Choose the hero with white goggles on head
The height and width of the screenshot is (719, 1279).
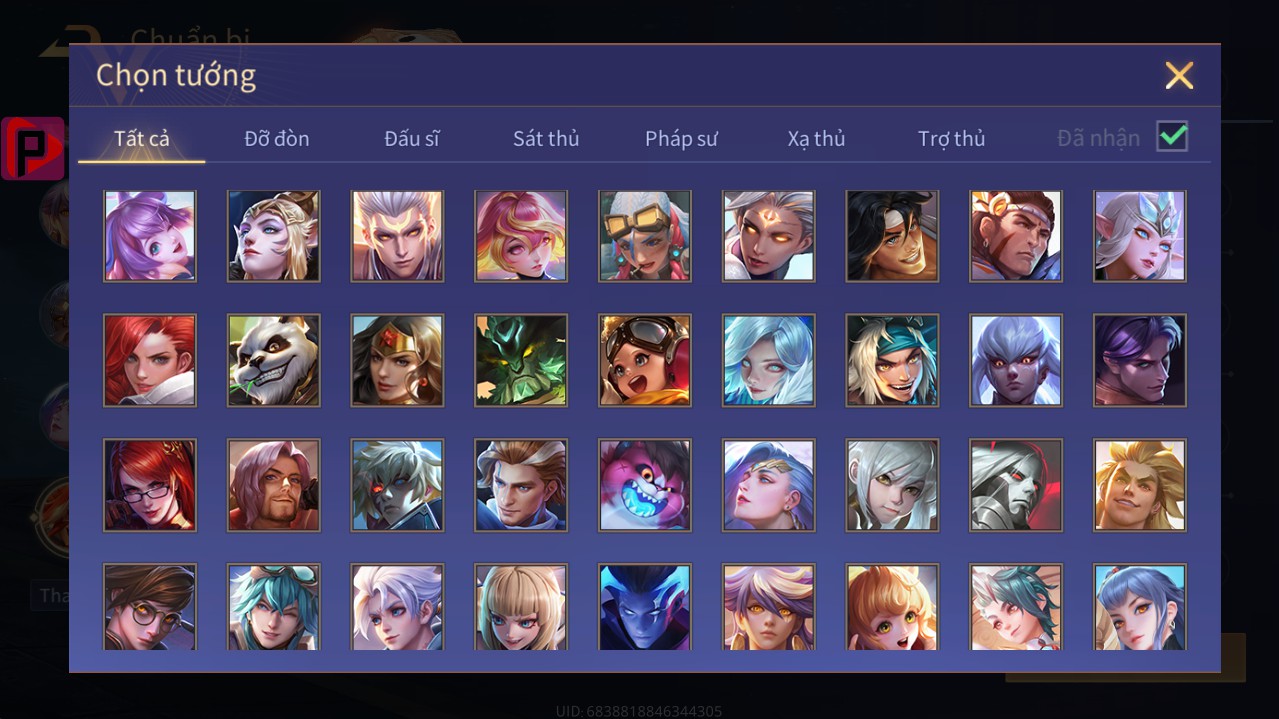coord(645,236)
